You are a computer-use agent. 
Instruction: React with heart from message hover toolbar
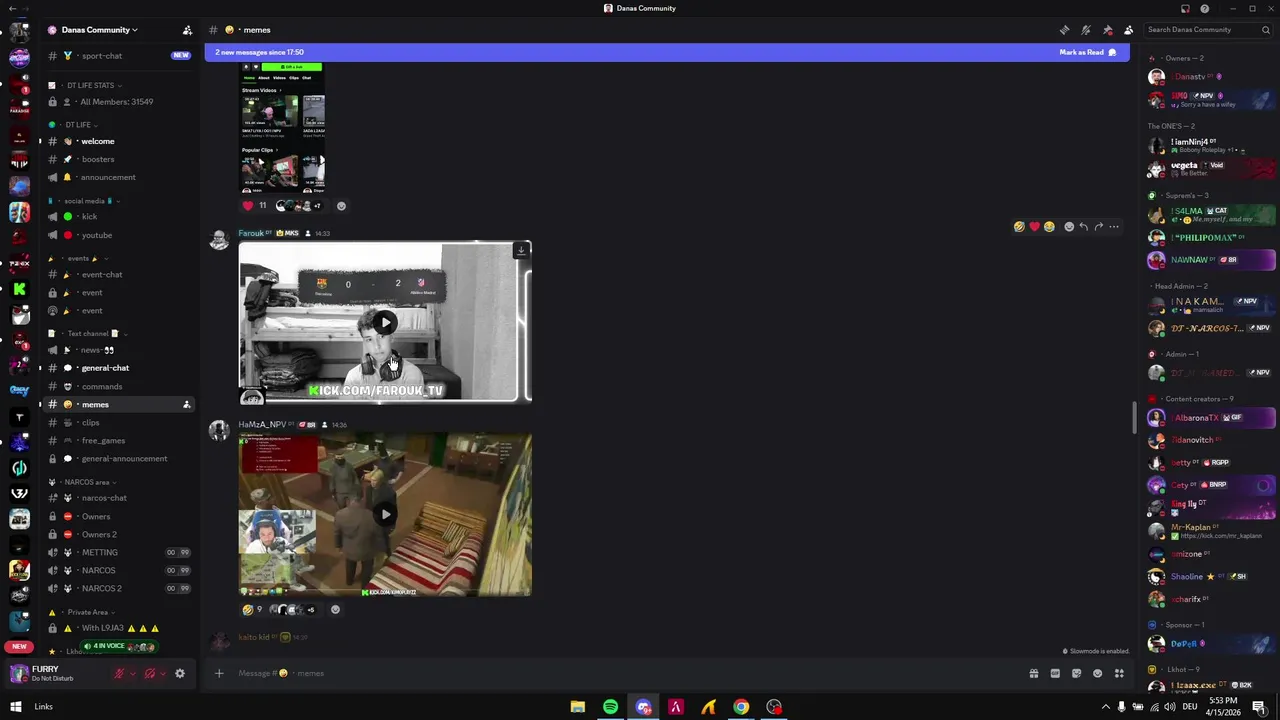1034,227
